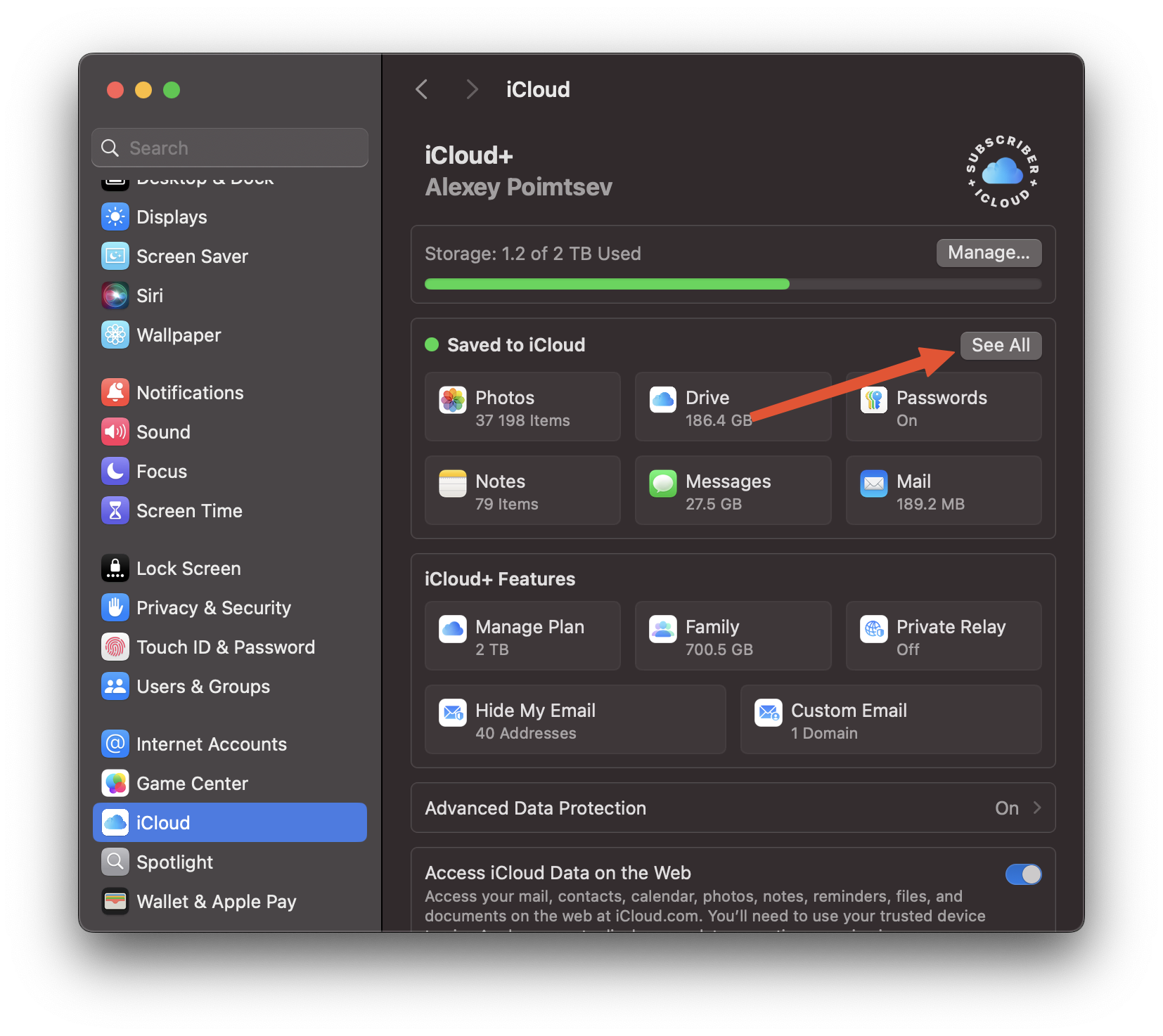Screen dimensions: 1163x1036
Task: Click the Messages bubble icon
Action: point(663,484)
